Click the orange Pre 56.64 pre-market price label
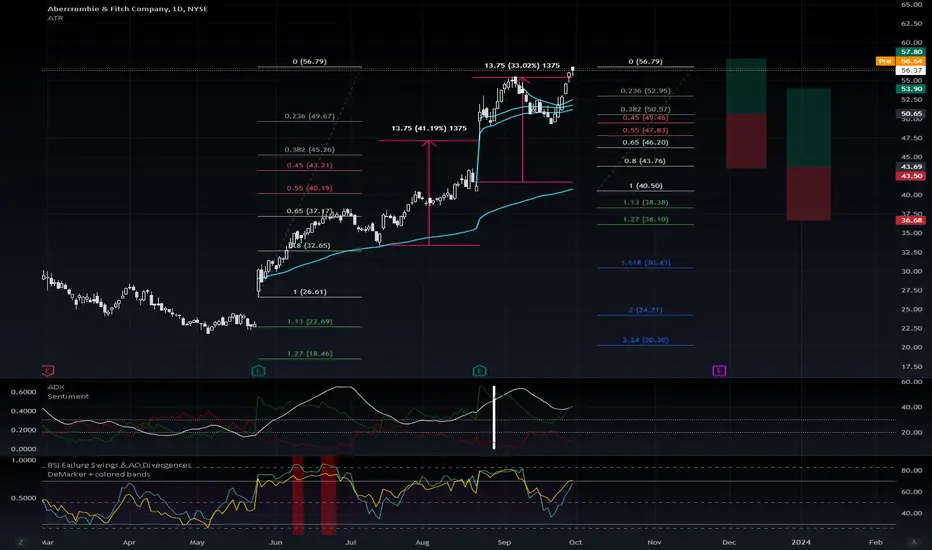This screenshot has width=932, height=550. (x=900, y=61)
